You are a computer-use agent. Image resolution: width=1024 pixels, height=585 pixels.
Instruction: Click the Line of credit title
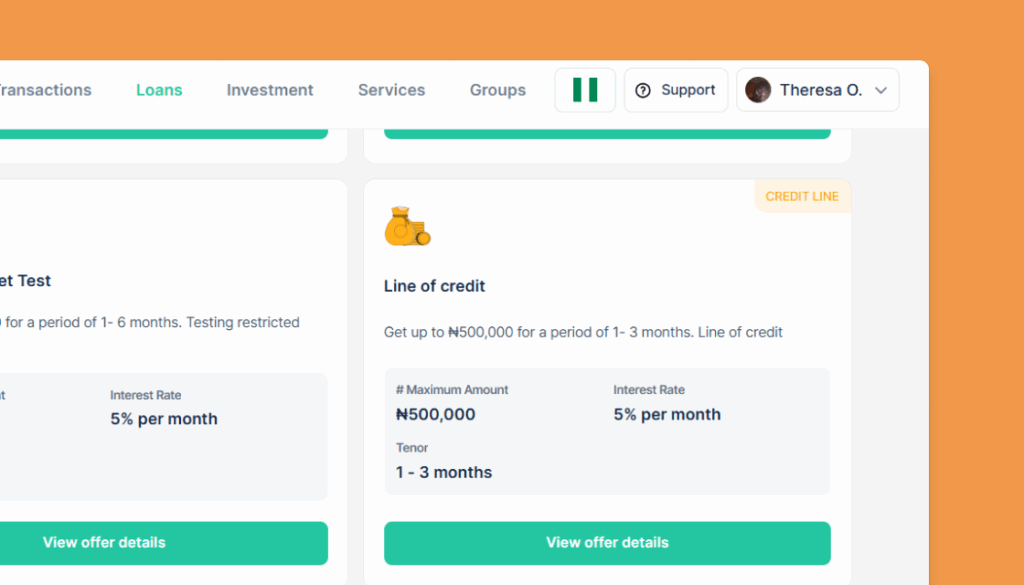[434, 286]
